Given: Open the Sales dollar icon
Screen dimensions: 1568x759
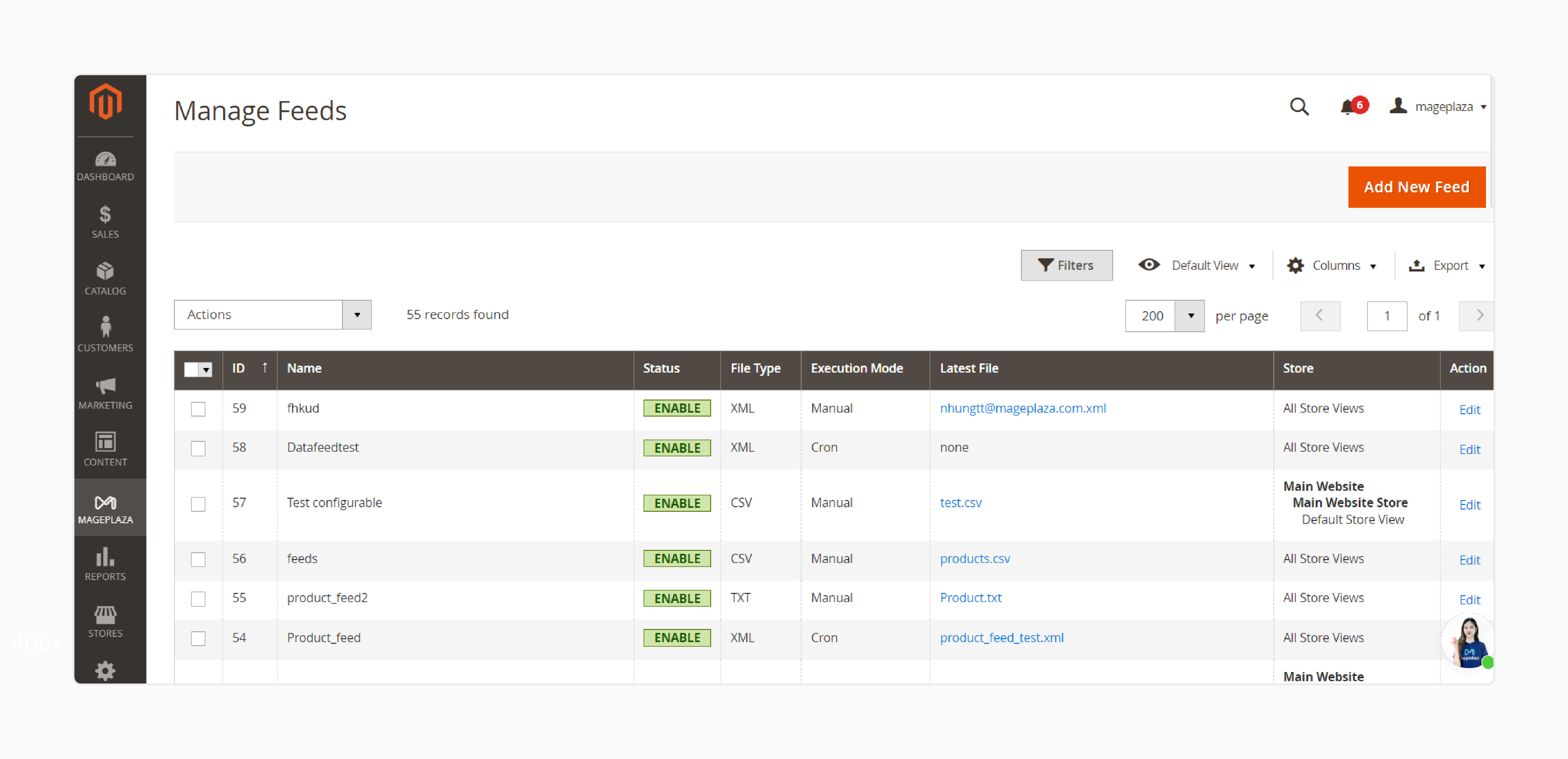Looking at the screenshot, I should [105, 214].
